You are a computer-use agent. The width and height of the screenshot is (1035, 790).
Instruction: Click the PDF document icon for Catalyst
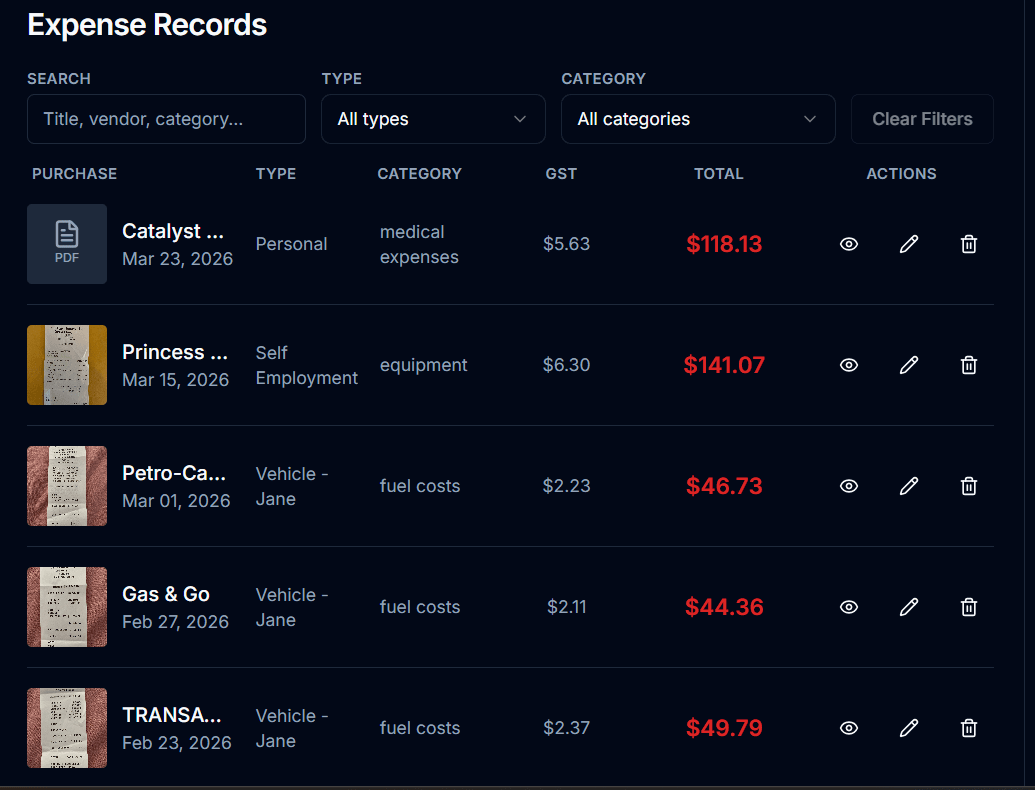[x=67, y=244]
